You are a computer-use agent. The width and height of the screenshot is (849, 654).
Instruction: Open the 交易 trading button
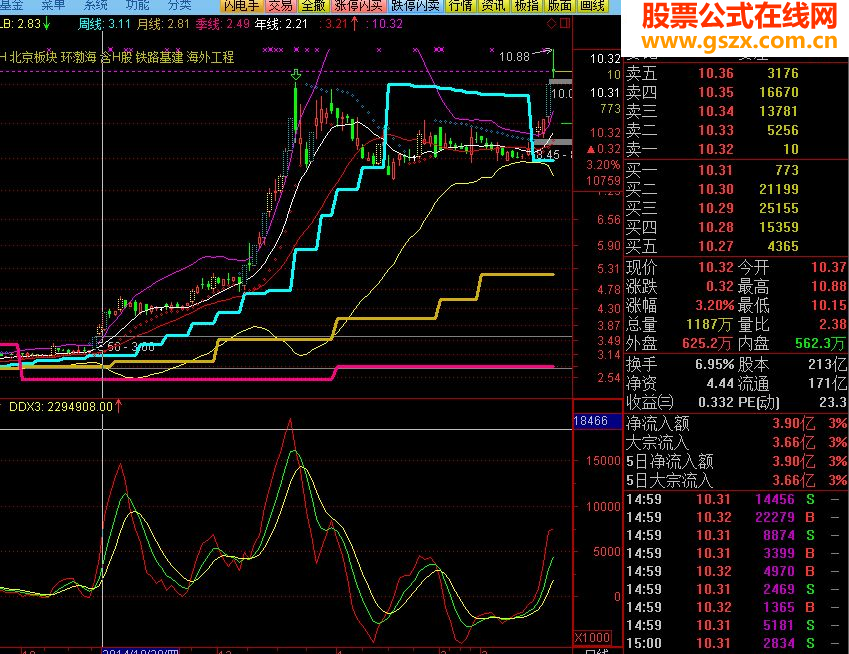pos(280,6)
